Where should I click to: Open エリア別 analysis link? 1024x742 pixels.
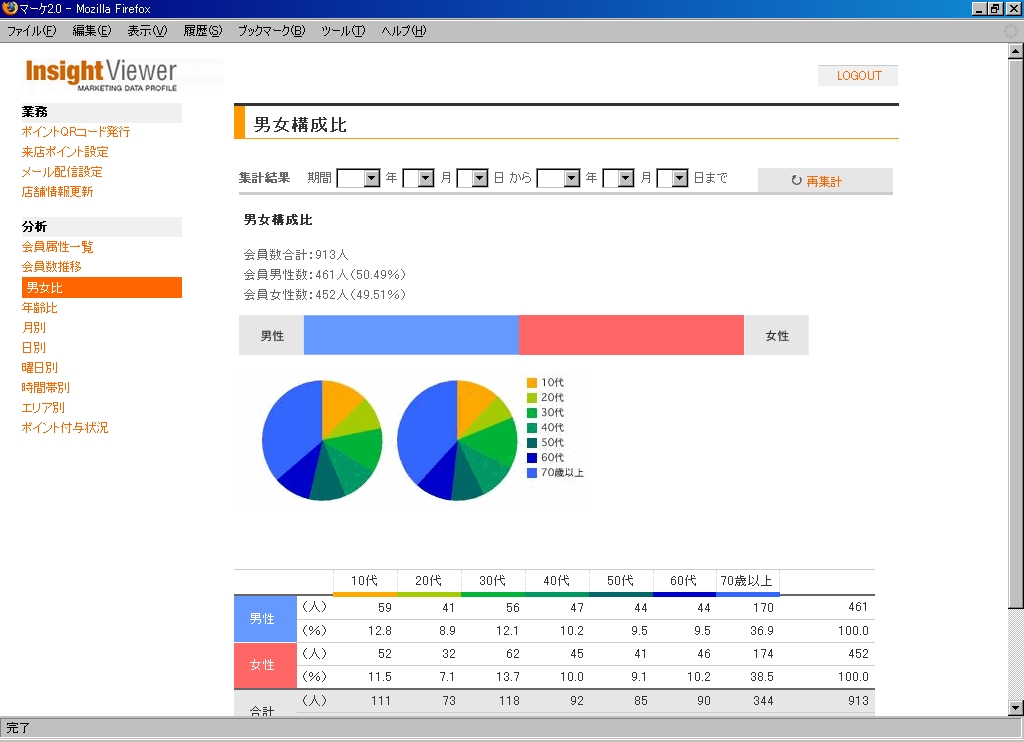[43, 408]
